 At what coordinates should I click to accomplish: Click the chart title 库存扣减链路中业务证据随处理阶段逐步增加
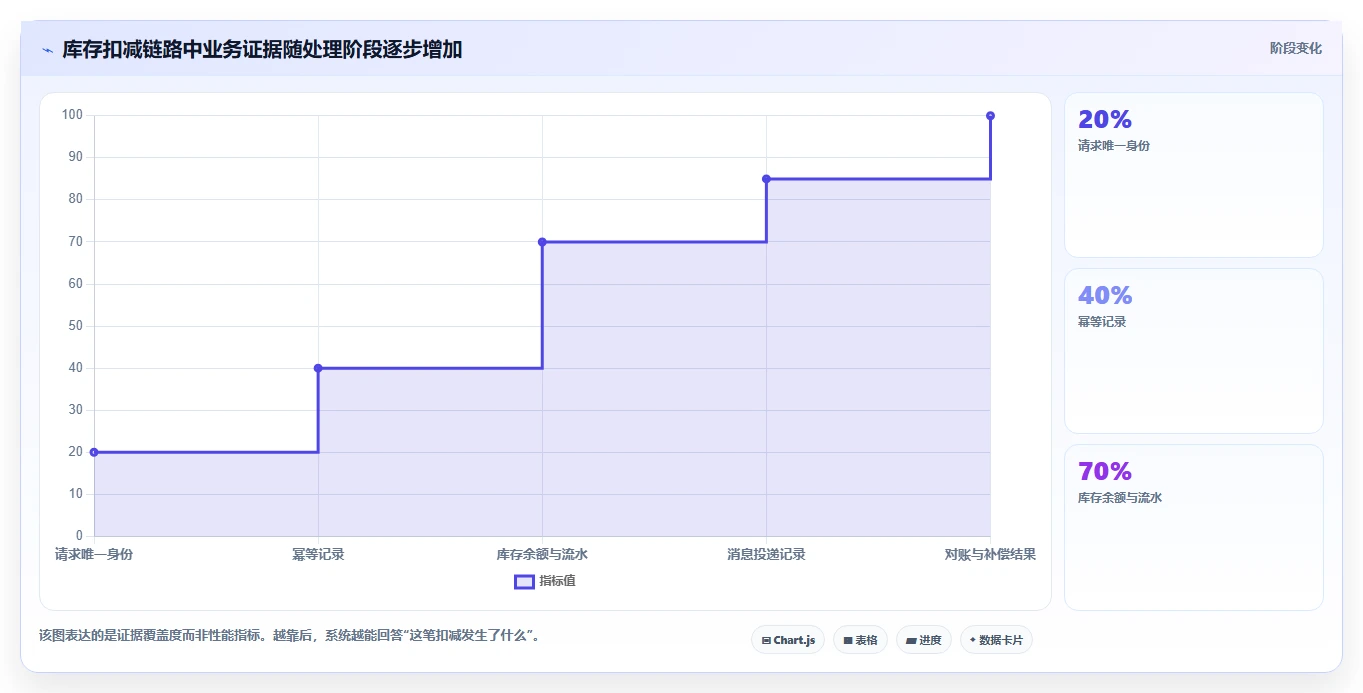[262, 50]
